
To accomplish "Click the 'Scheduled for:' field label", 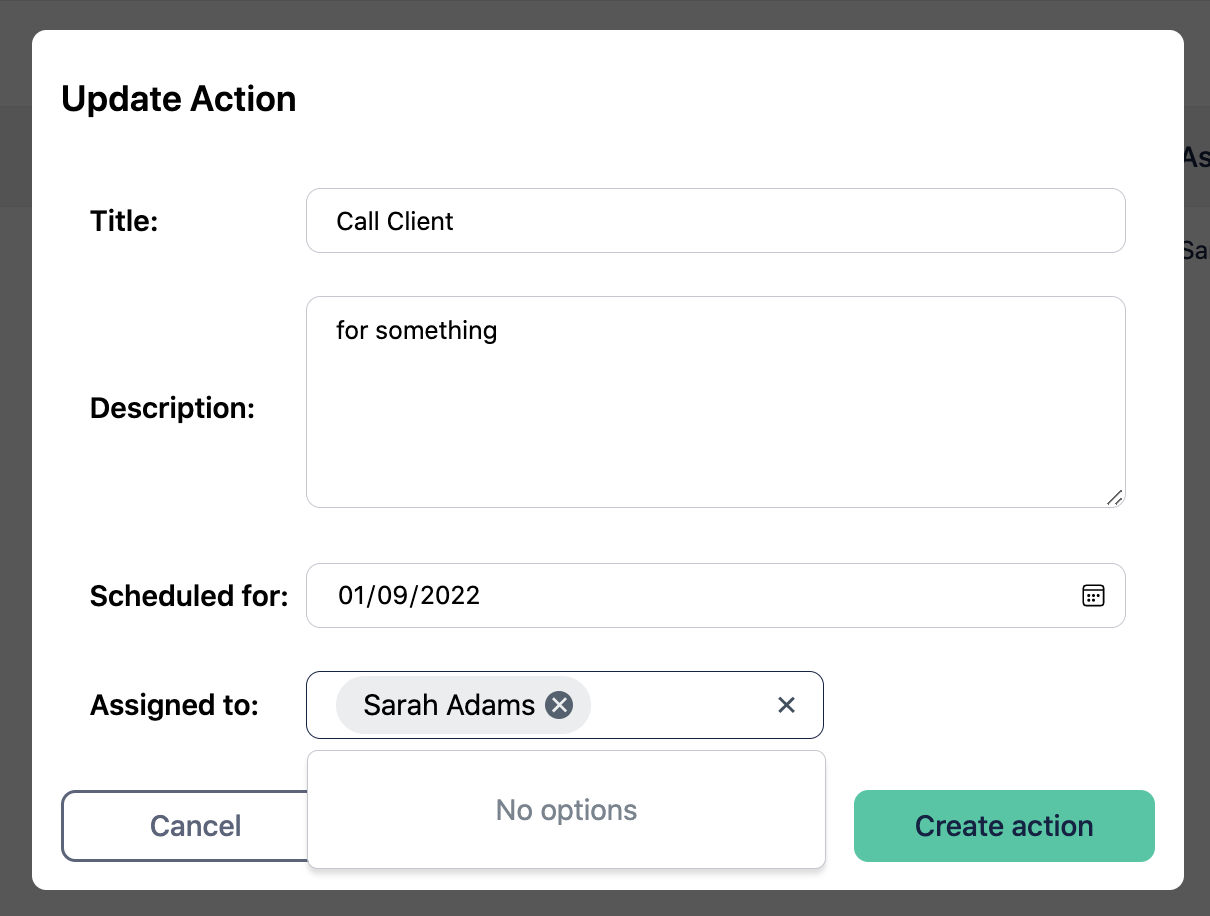I will pos(189,596).
